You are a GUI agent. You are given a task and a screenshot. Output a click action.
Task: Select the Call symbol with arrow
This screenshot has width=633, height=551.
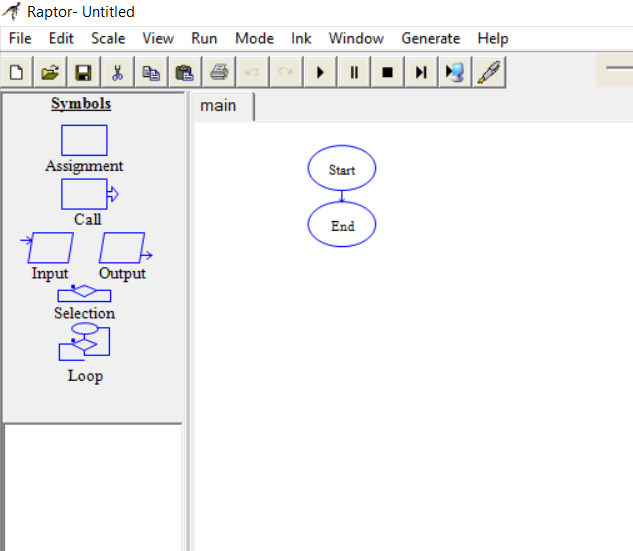(90, 194)
